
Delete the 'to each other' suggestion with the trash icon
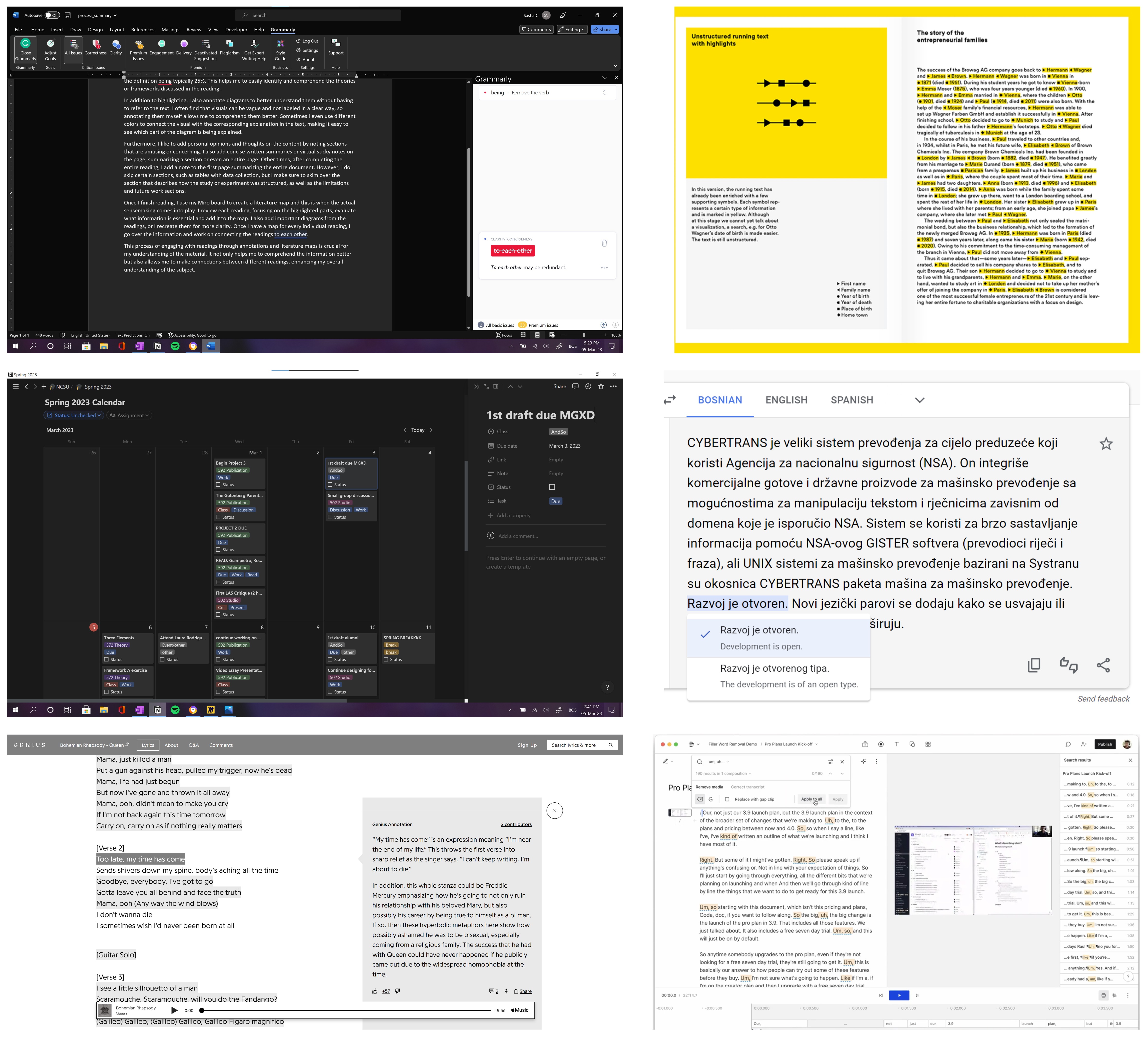pyautogui.click(x=604, y=243)
